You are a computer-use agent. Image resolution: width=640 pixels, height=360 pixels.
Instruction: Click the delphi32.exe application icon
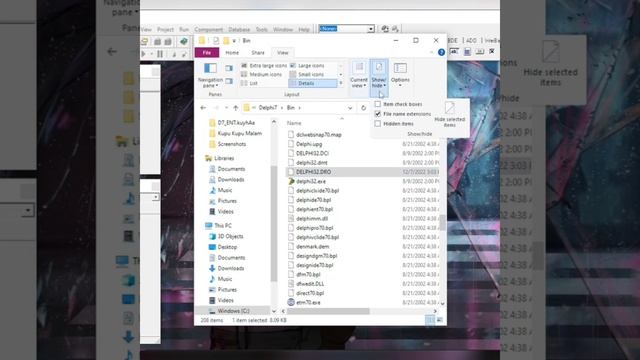291,181
